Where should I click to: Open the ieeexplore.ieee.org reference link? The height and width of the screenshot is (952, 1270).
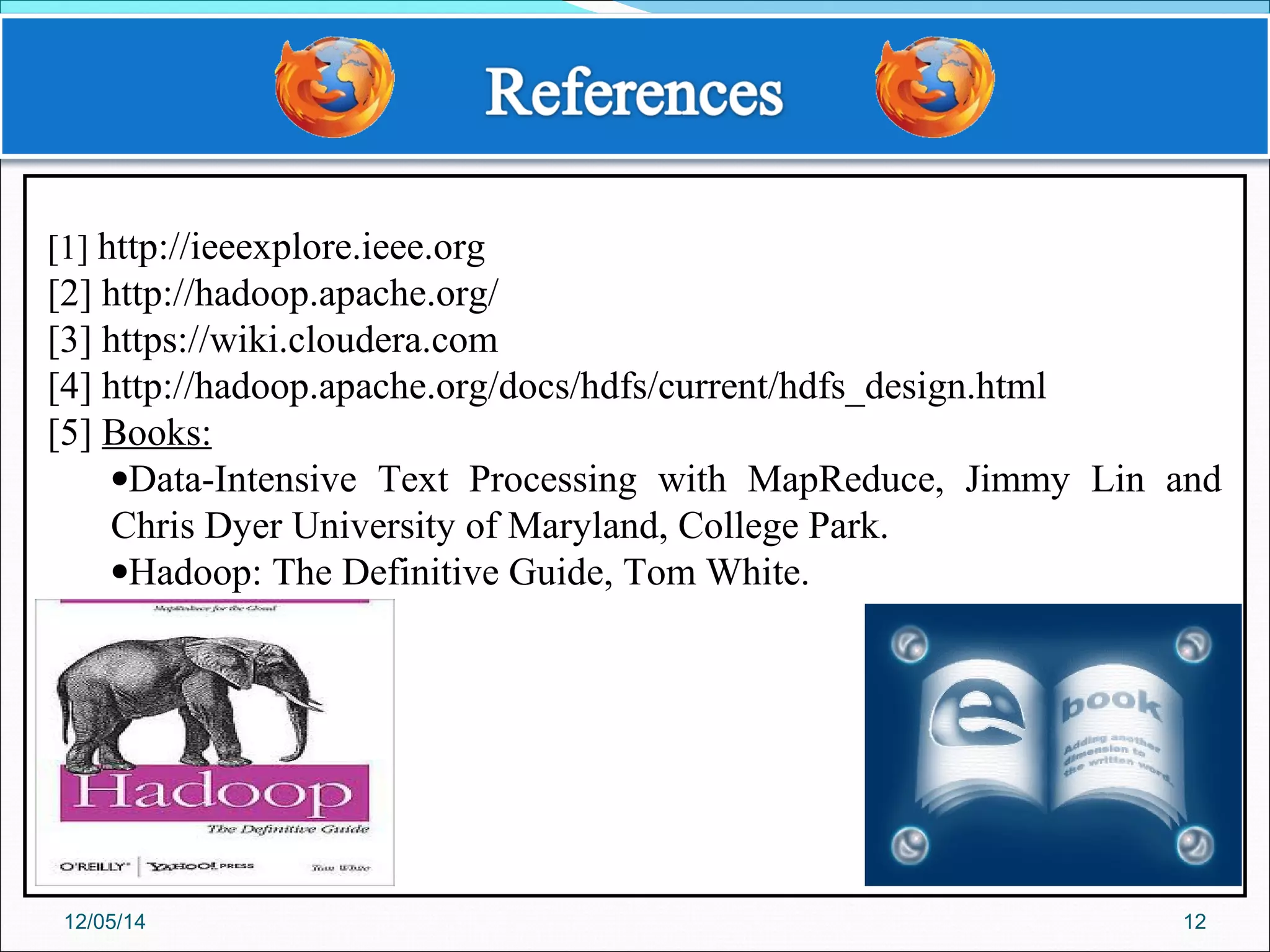[291, 247]
